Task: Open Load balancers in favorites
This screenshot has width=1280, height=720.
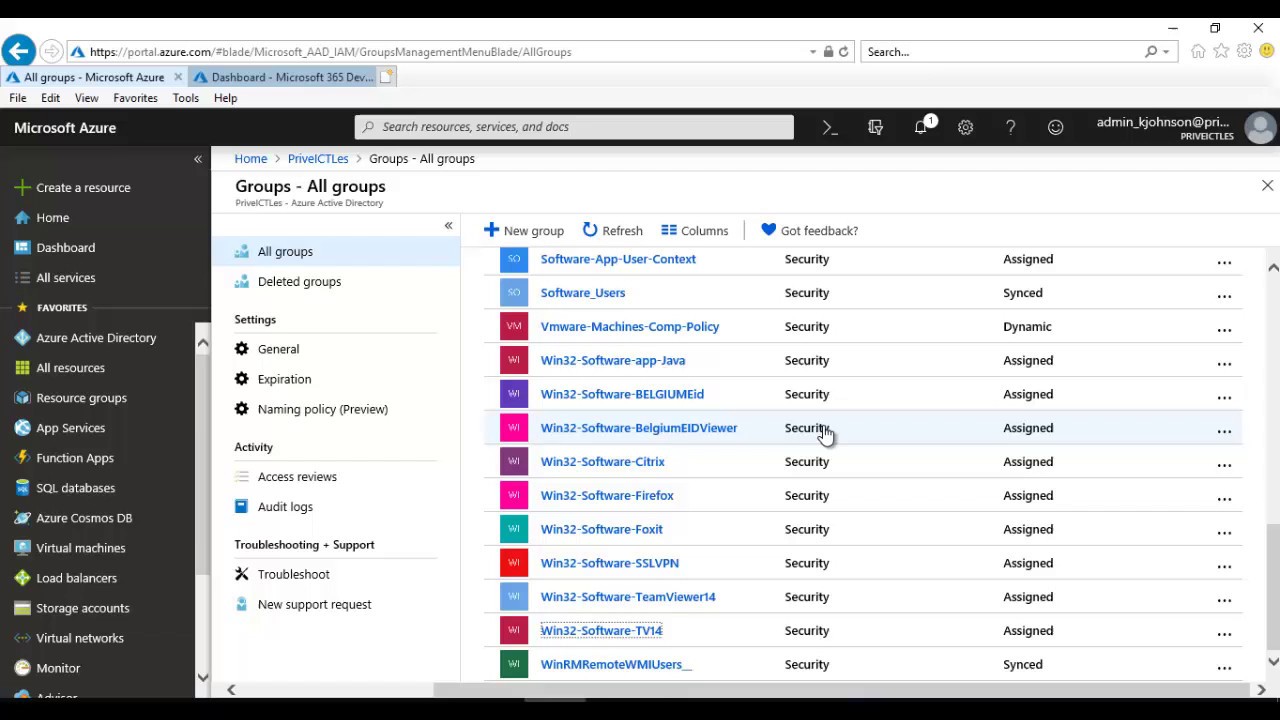Action: (x=76, y=577)
